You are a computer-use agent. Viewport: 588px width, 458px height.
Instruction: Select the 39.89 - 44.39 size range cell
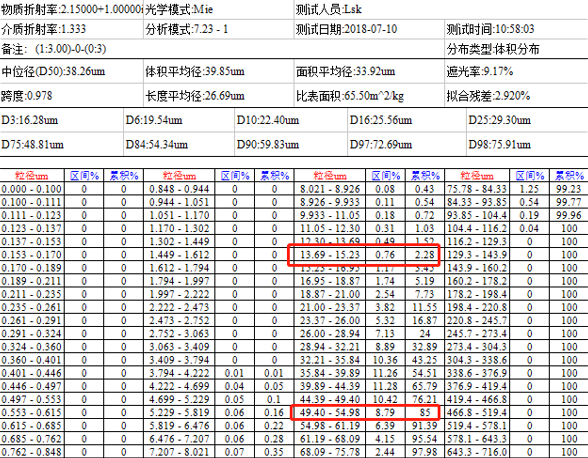(330, 386)
